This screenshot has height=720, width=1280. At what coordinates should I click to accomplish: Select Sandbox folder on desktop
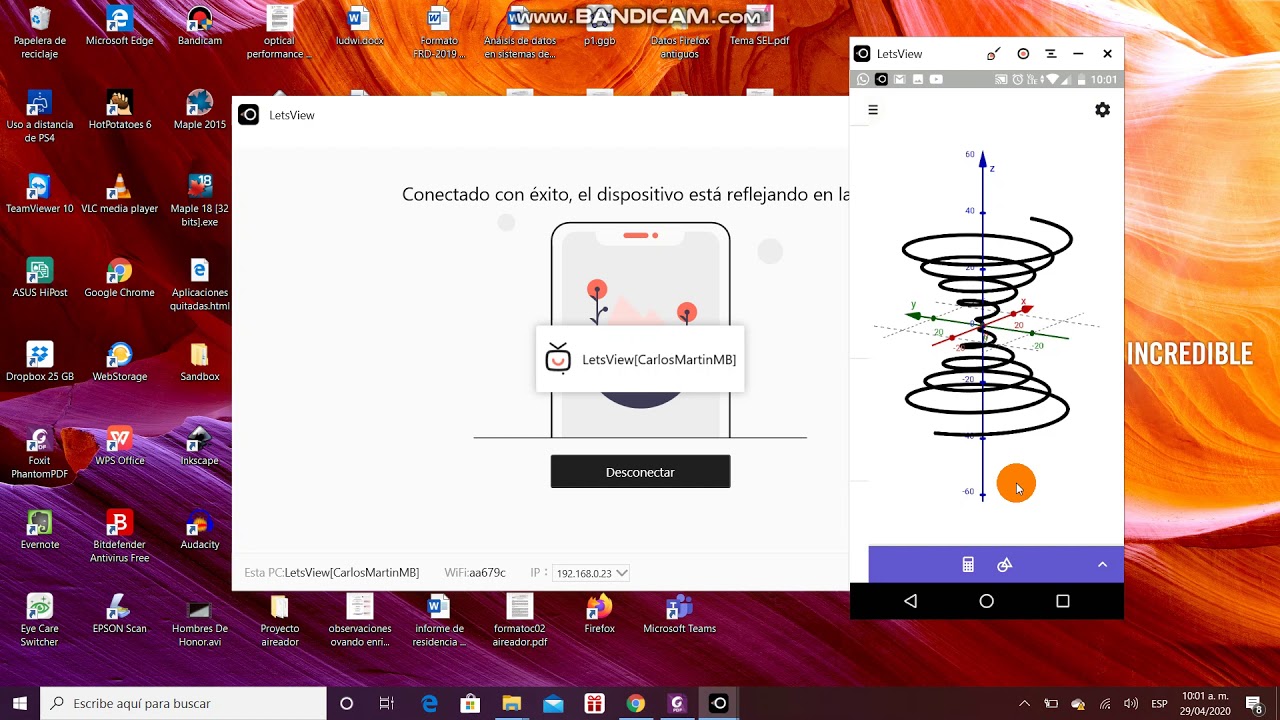[200, 362]
